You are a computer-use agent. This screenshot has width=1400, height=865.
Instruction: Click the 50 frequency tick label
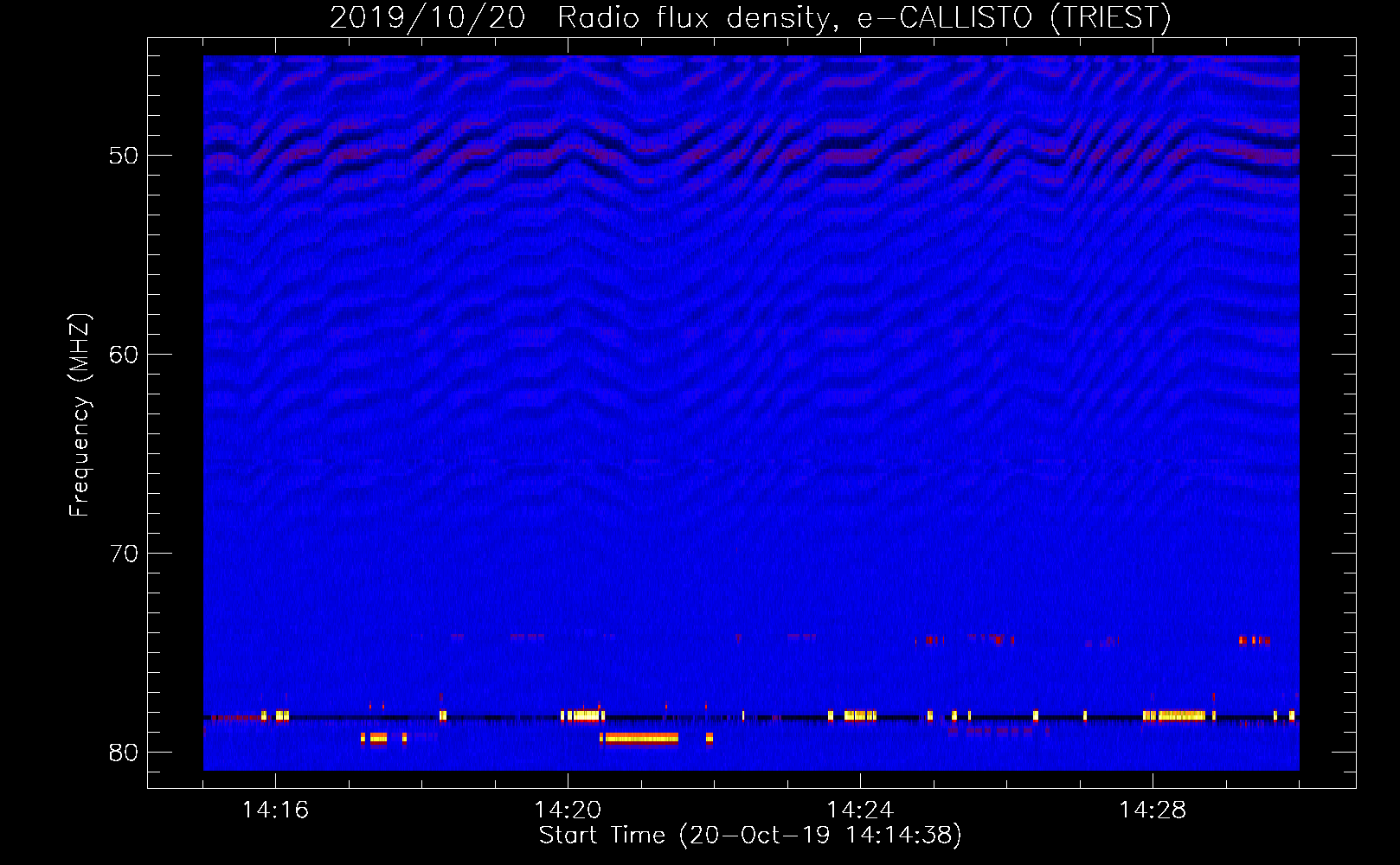pos(124,156)
